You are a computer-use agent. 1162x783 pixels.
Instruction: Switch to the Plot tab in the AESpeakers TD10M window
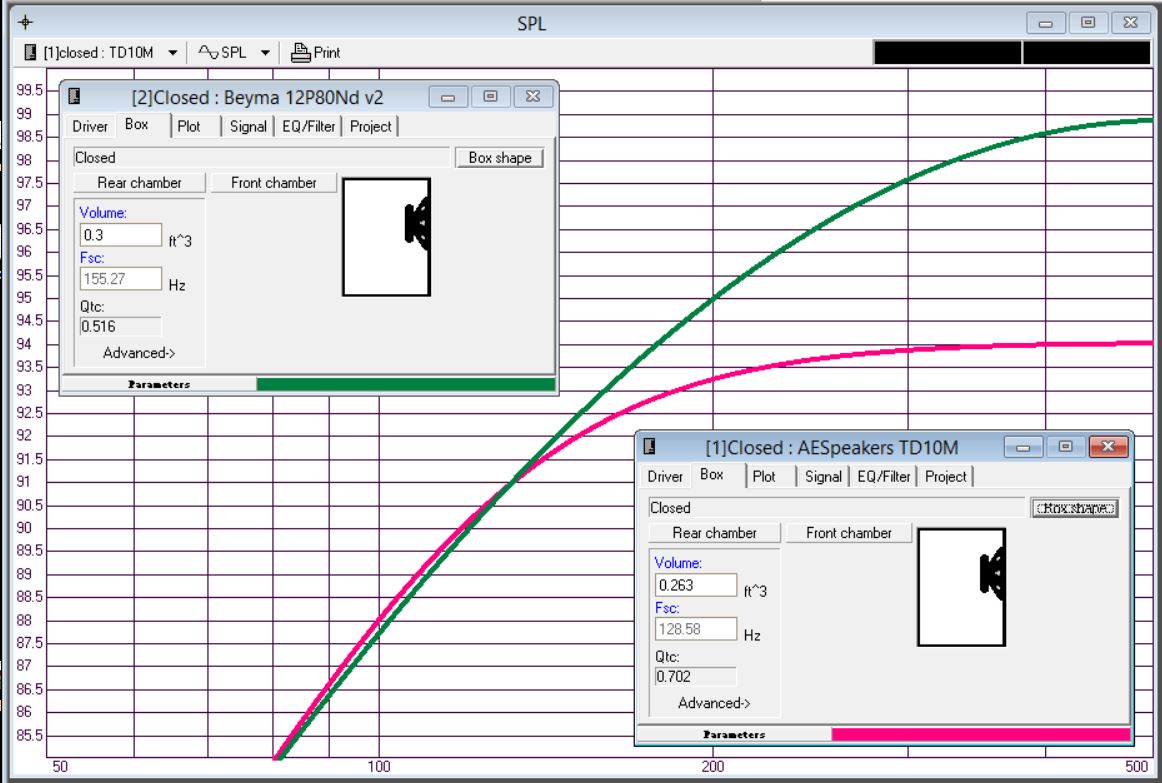click(764, 476)
